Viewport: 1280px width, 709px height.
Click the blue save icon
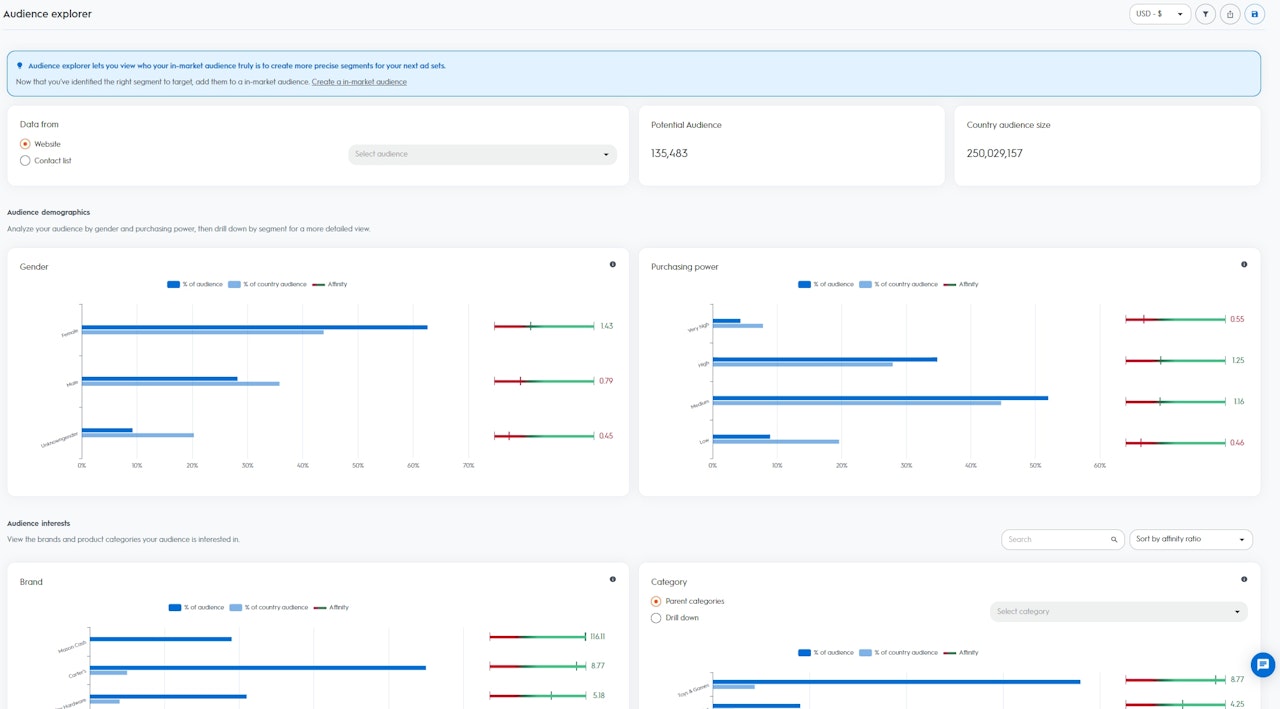1255,14
